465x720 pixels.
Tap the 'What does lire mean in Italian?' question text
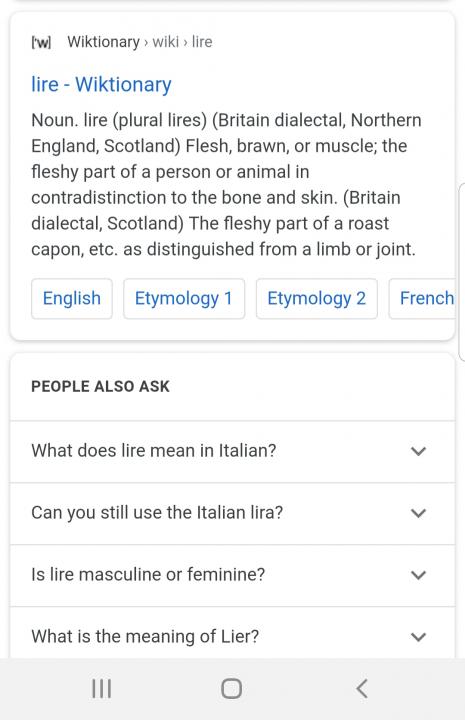click(154, 450)
